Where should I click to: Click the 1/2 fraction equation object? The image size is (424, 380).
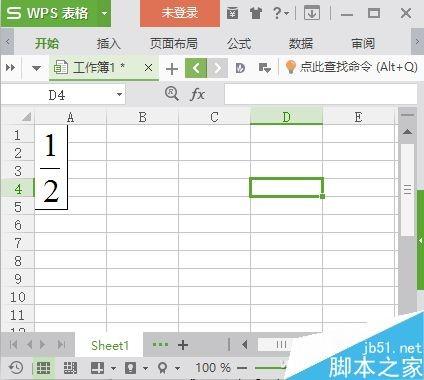(51, 168)
